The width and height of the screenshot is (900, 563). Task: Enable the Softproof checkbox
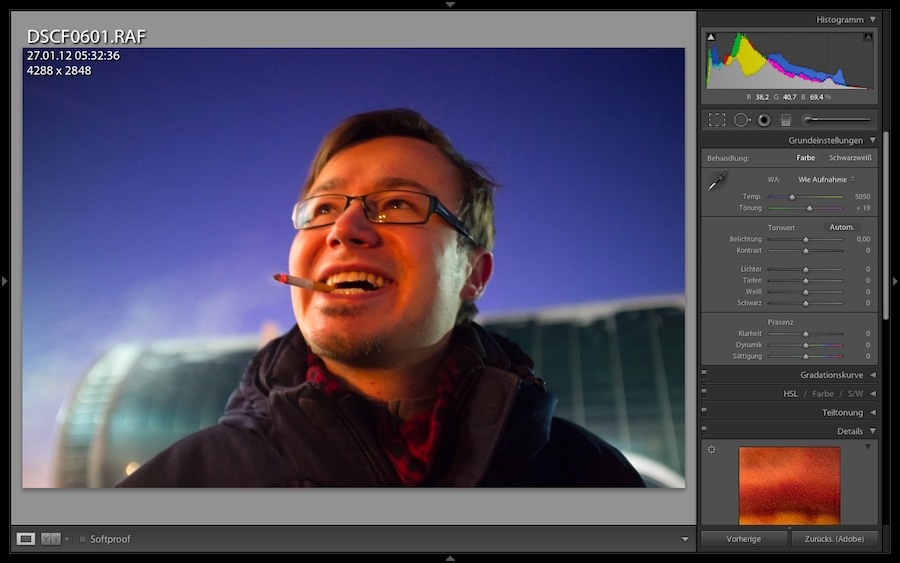pyautogui.click(x=83, y=539)
